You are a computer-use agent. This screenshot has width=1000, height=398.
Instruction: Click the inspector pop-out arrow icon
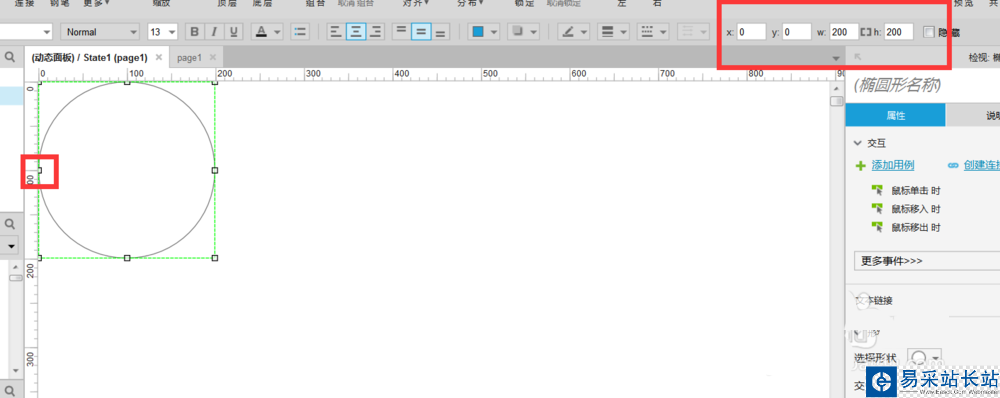click(858, 57)
